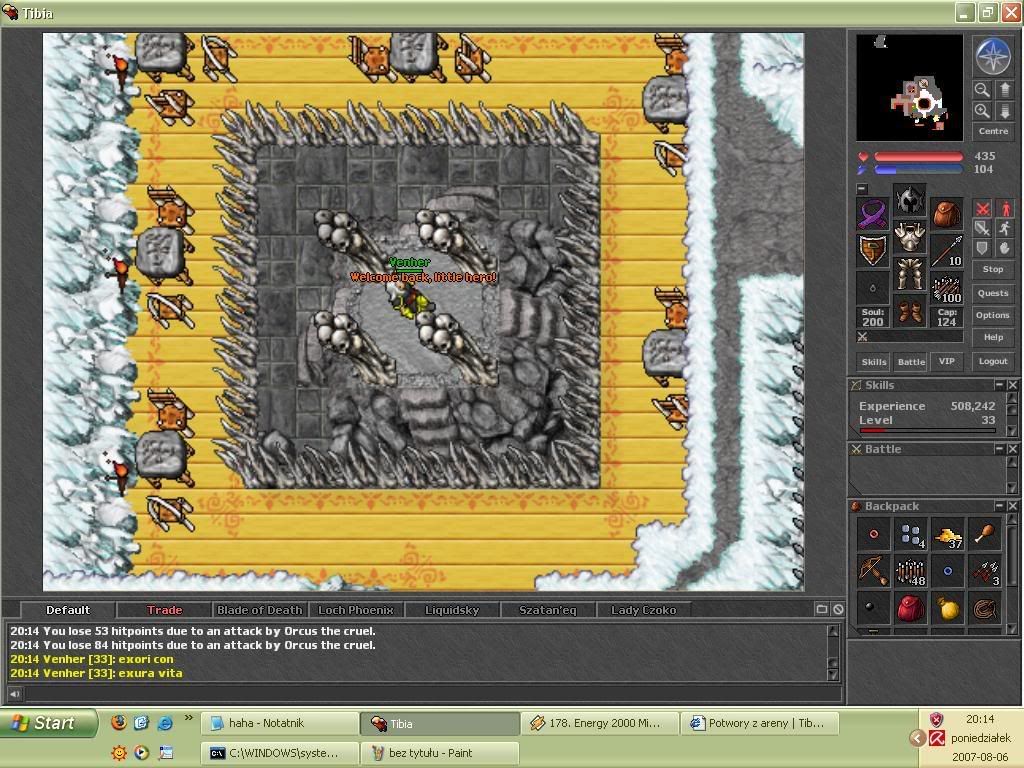
Task: Click the compass rose on the minimap
Action: pos(993,56)
